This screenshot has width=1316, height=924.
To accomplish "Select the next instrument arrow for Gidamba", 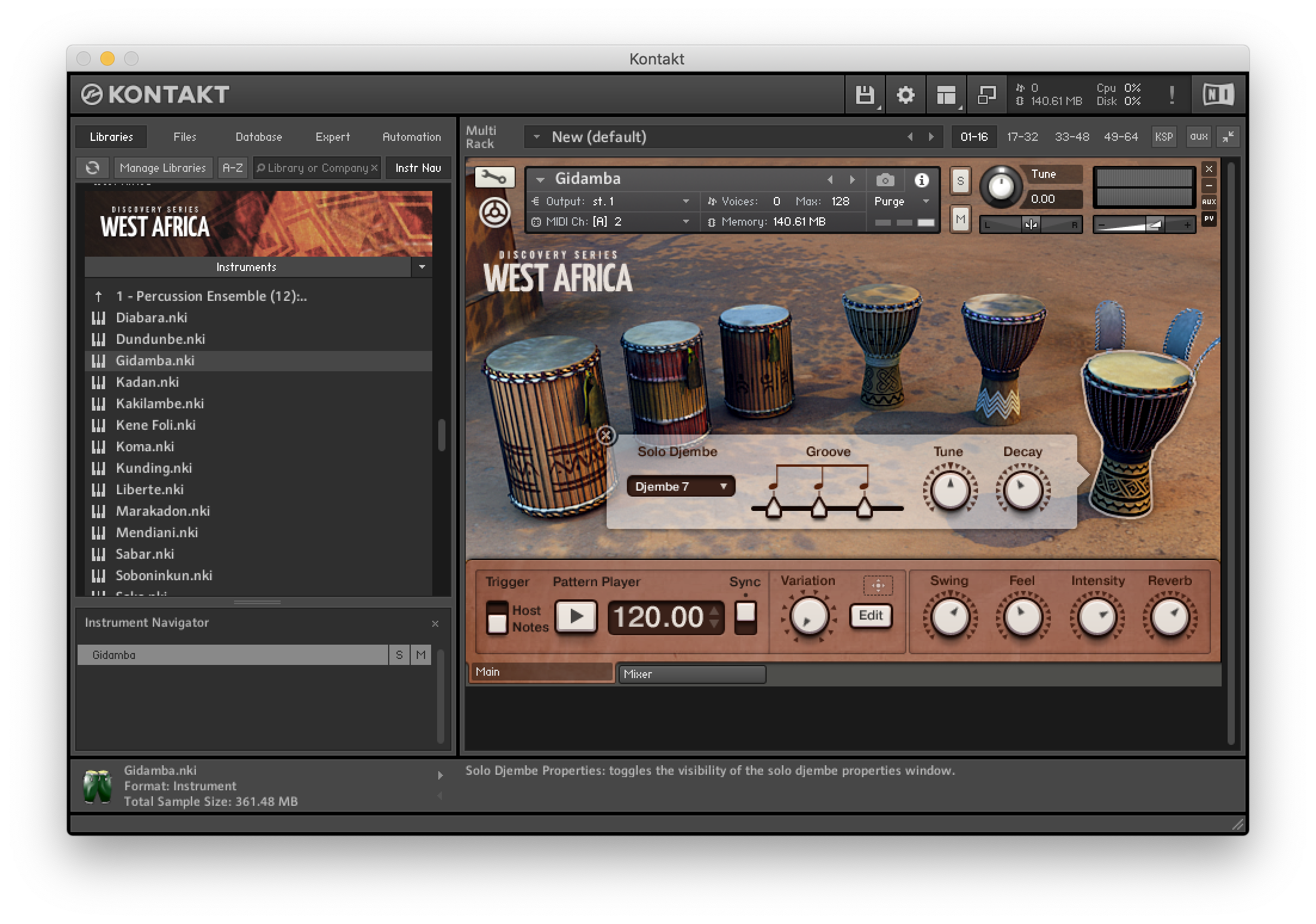I will click(x=853, y=180).
